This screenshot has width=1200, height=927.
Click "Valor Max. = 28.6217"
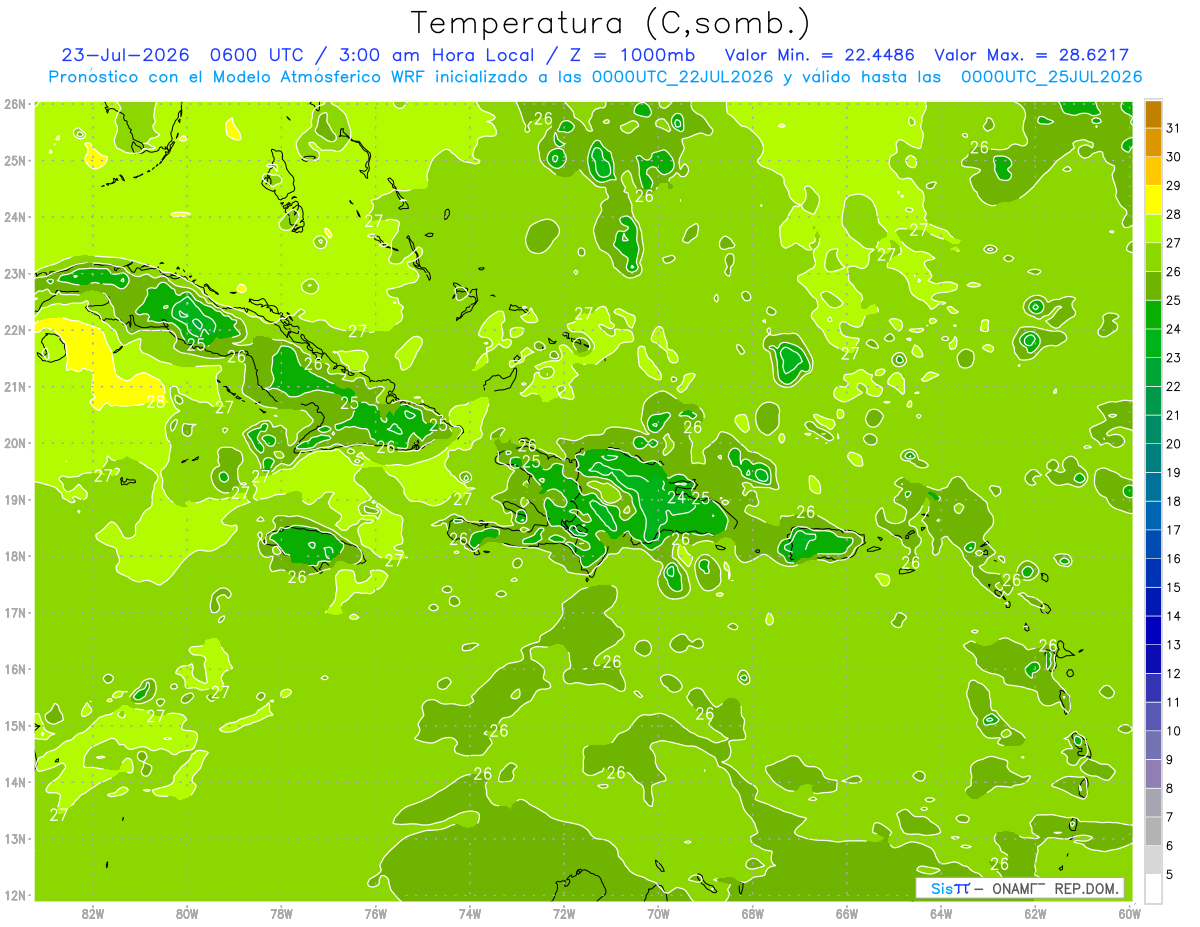pyautogui.click(x=1032, y=55)
